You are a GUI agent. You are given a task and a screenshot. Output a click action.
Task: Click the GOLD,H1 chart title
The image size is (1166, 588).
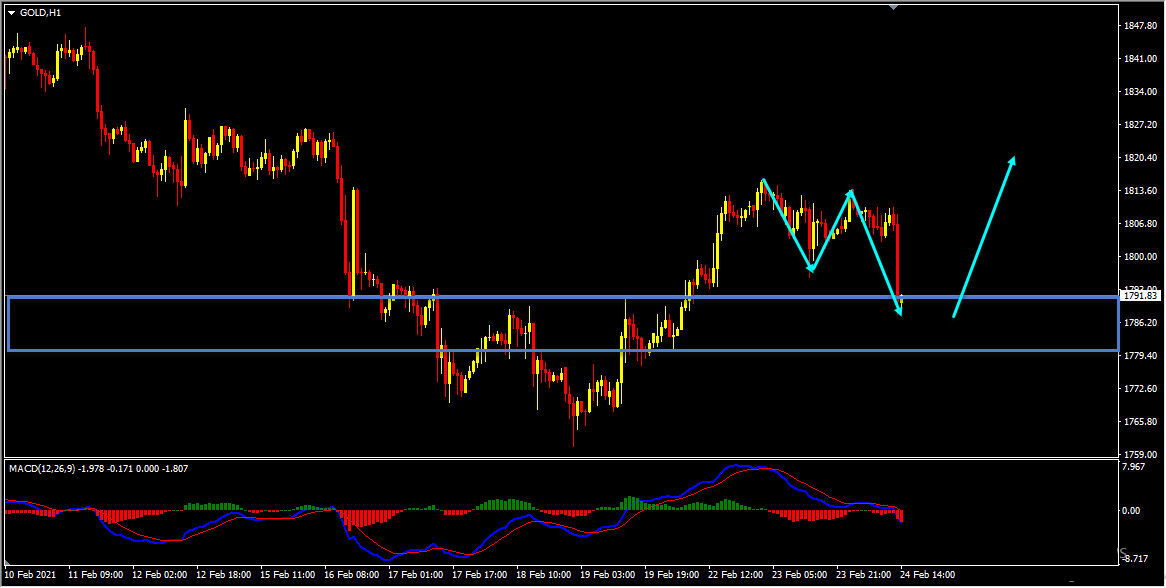(40, 12)
